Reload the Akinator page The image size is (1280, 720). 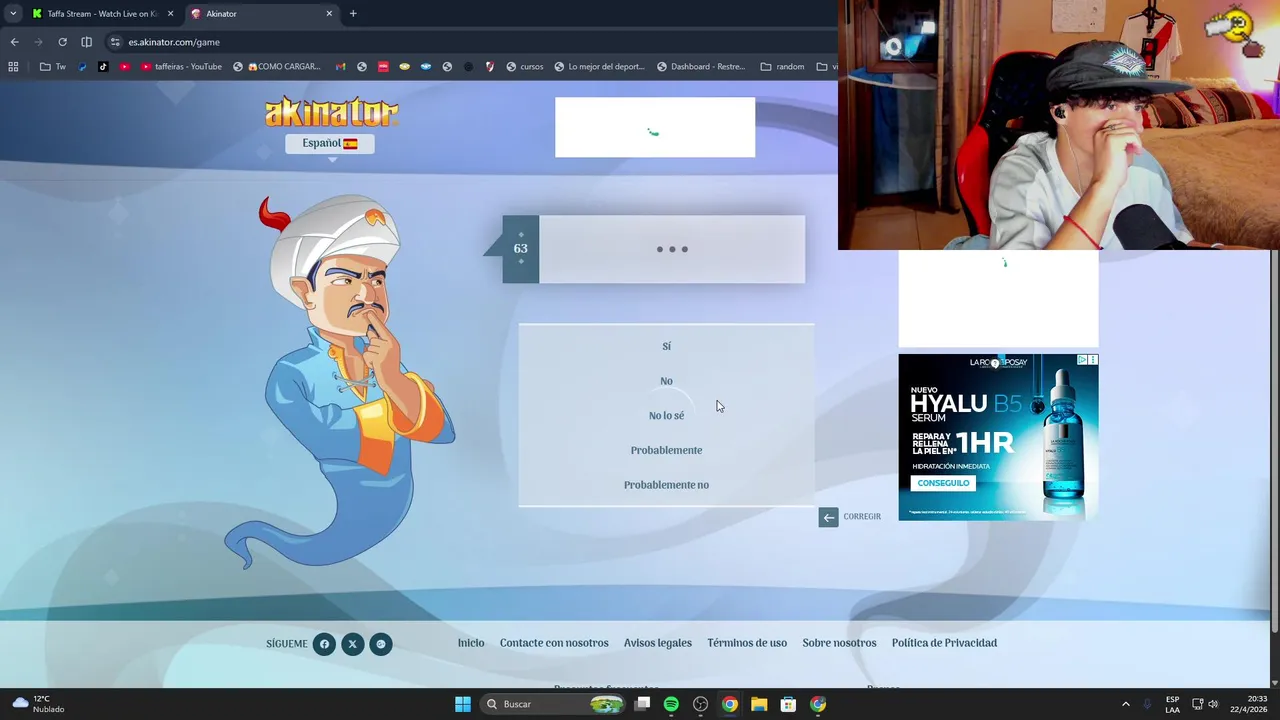point(62,42)
